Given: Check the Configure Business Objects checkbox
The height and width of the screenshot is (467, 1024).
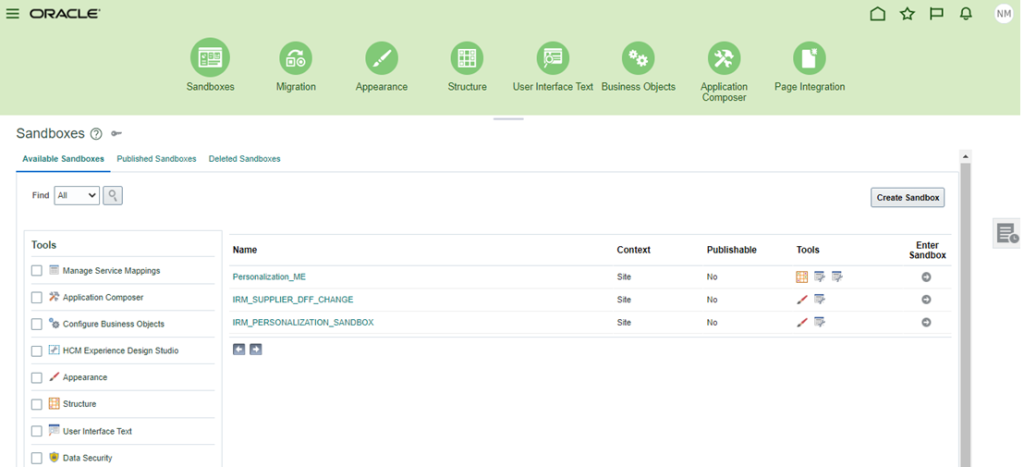Looking at the screenshot, I should pos(37,324).
